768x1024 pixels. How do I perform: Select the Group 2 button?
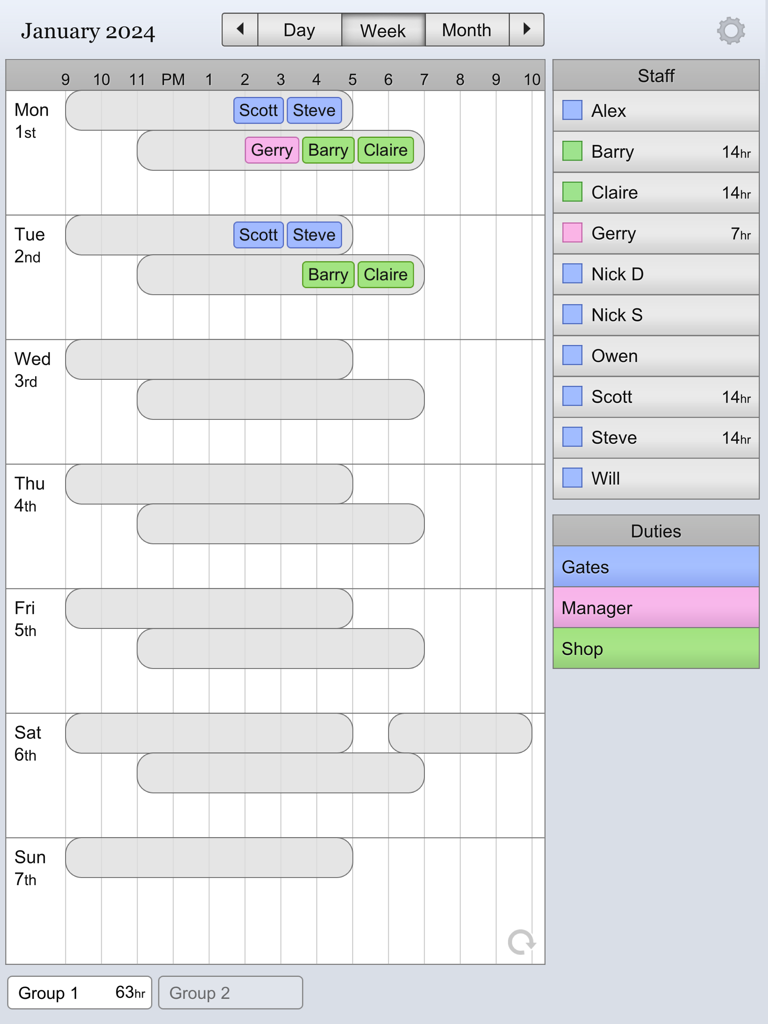[x=230, y=992]
